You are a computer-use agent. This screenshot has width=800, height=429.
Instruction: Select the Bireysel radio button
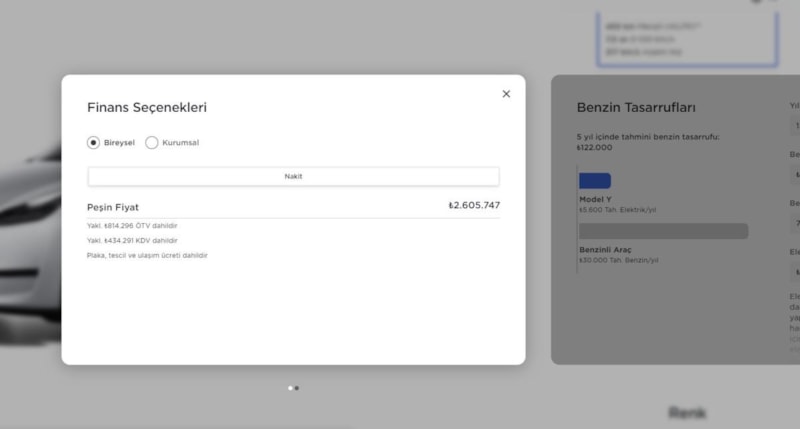(94, 143)
